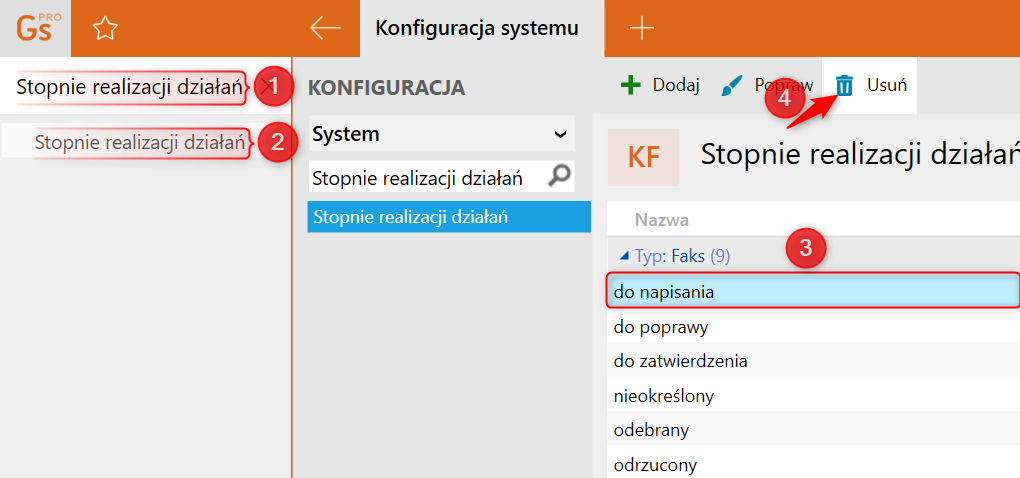Click the KF tile badge
Image resolution: width=1020 pixels, height=478 pixels.
pos(643,157)
